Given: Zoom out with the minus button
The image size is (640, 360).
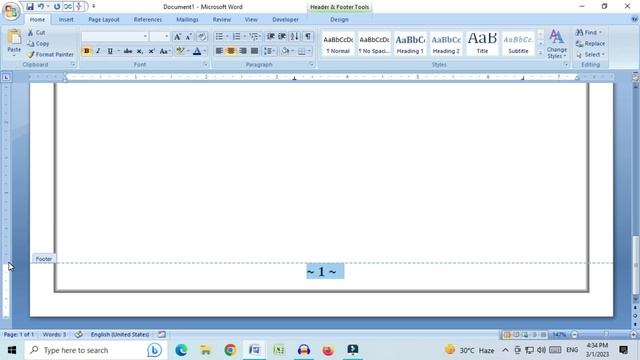Looking at the screenshot, I should pos(575,334).
